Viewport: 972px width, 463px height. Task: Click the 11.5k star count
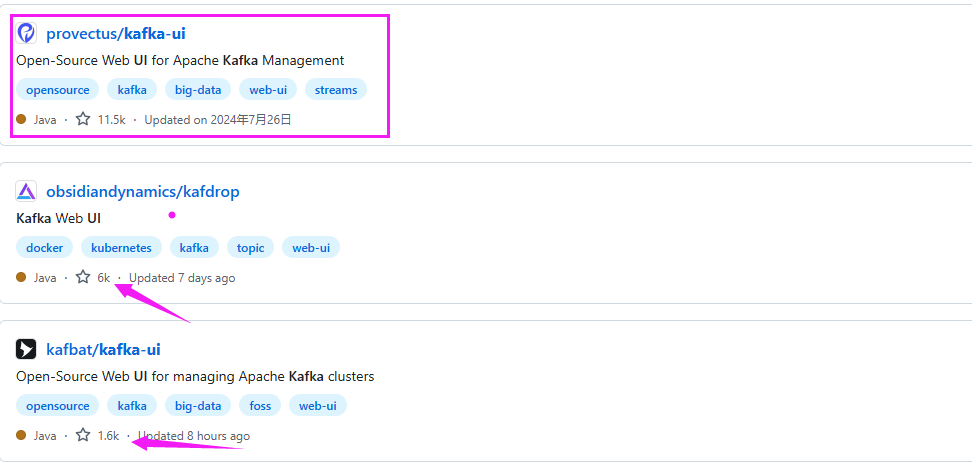pos(112,120)
